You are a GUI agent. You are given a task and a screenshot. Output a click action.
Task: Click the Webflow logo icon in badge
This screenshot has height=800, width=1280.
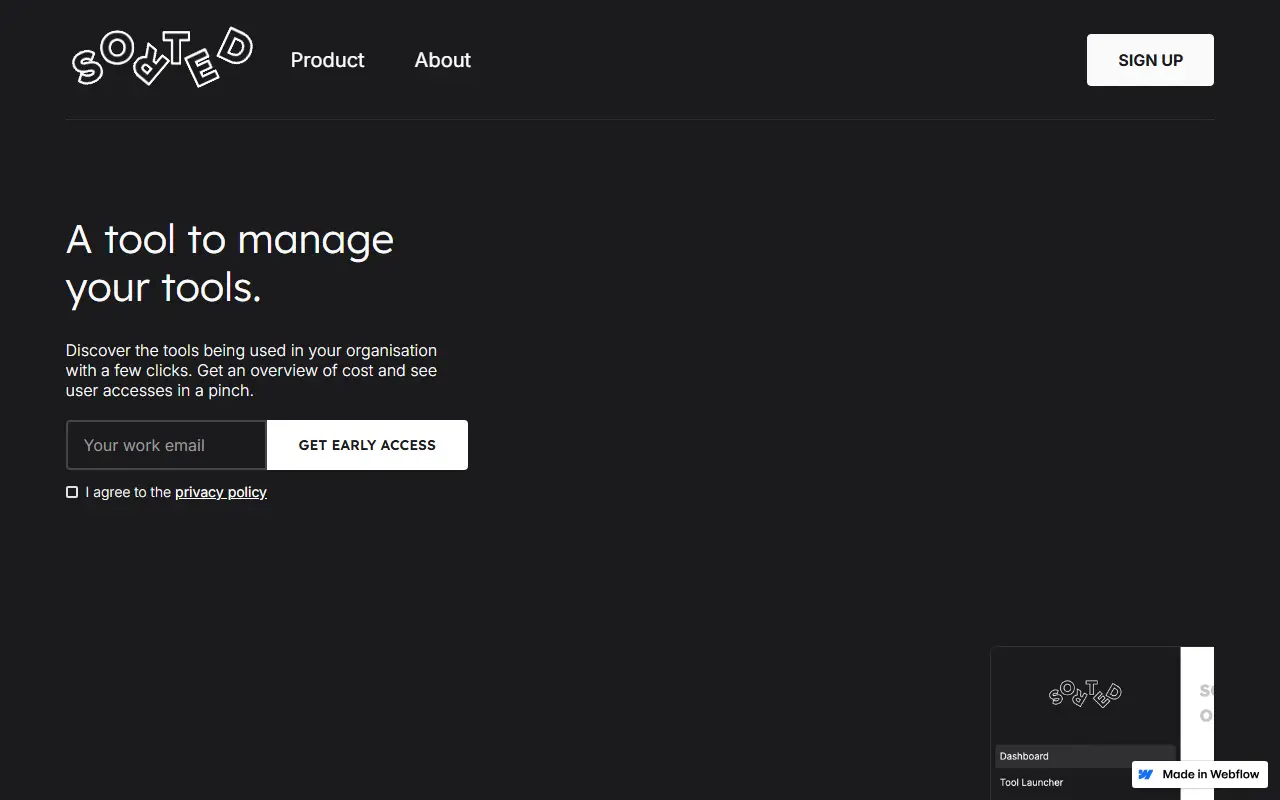tap(1146, 774)
